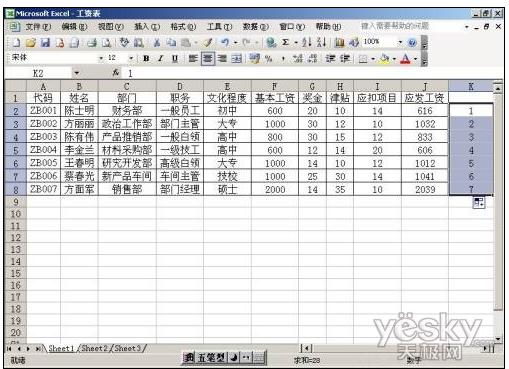Image resolution: width=509 pixels, height=369 pixels.
Task: Click the Undo arrow icon
Action: [x=225, y=43]
